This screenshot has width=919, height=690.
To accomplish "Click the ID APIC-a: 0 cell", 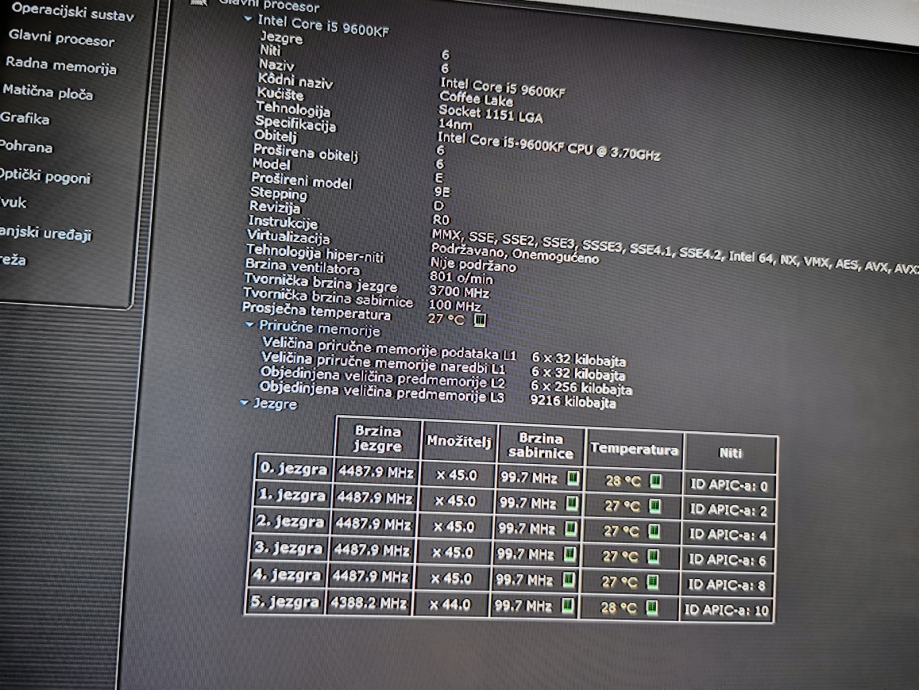I will coord(729,485).
